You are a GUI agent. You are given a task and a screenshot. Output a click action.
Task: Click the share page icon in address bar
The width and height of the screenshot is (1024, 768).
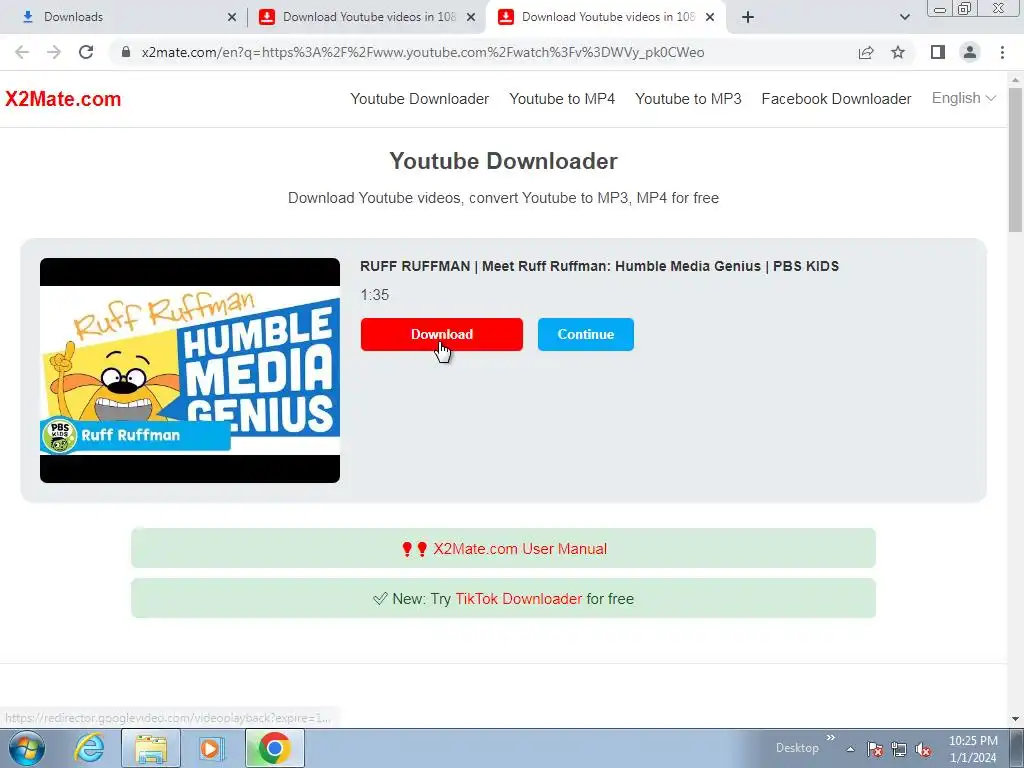coord(866,52)
